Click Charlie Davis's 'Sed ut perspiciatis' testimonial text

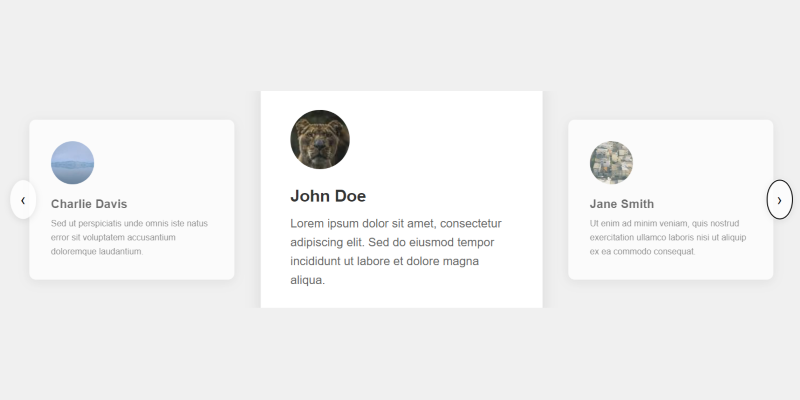(129, 237)
